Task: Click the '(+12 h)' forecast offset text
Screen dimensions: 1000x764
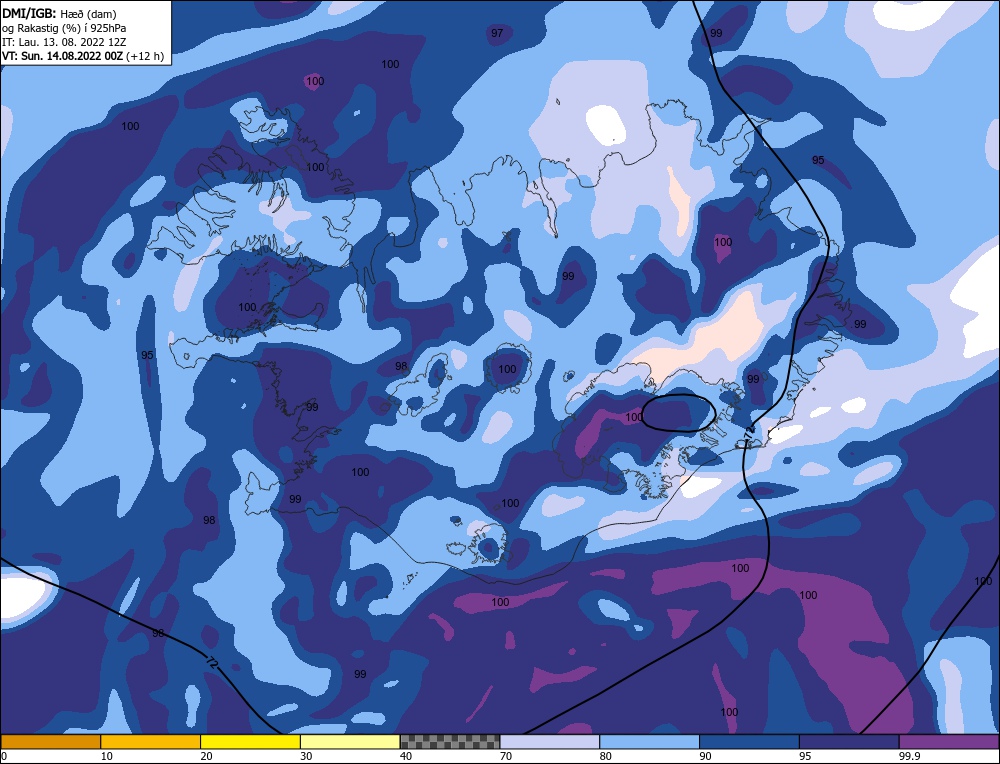Action: click(x=145, y=56)
